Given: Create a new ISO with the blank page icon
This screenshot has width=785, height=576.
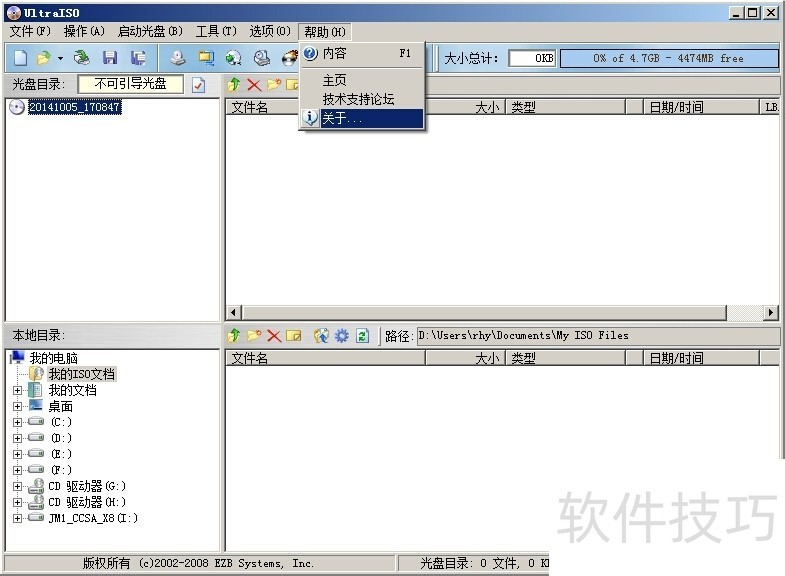Looking at the screenshot, I should pyautogui.click(x=21, y=58).
